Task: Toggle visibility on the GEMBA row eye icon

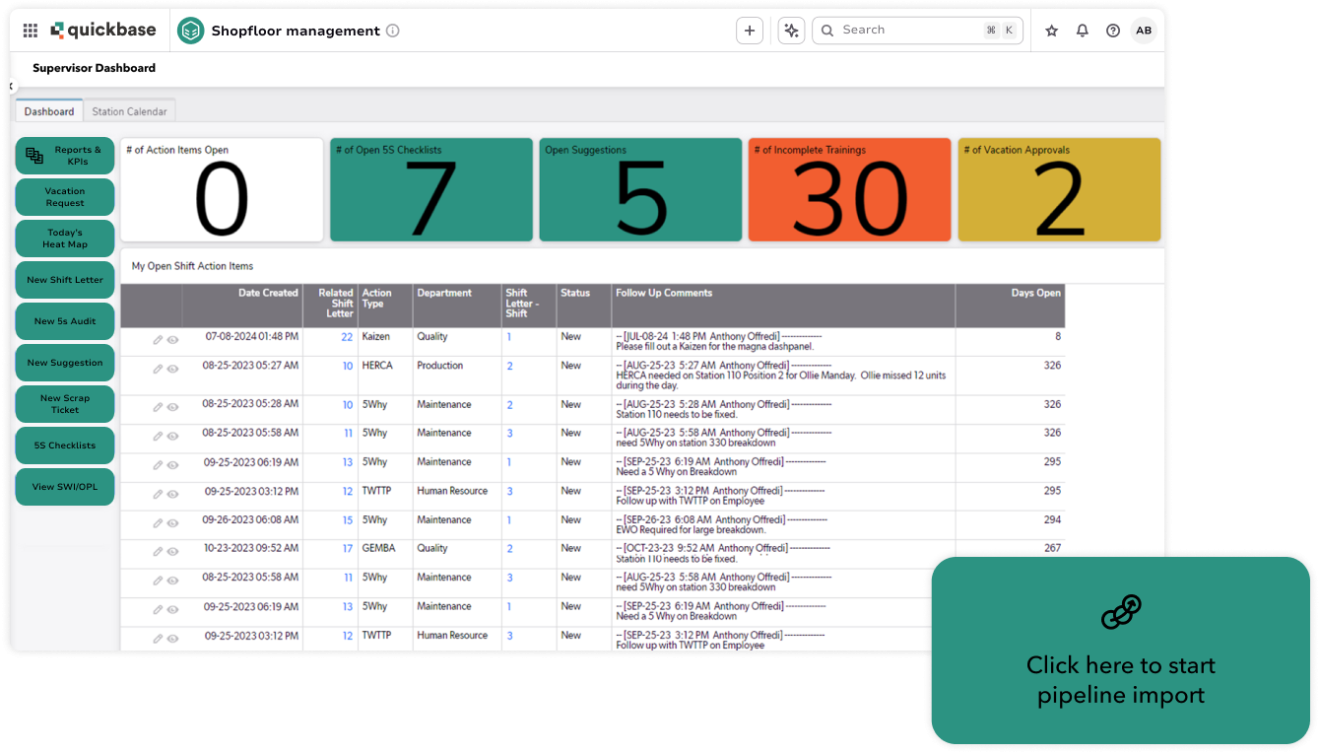Action: 172,549
